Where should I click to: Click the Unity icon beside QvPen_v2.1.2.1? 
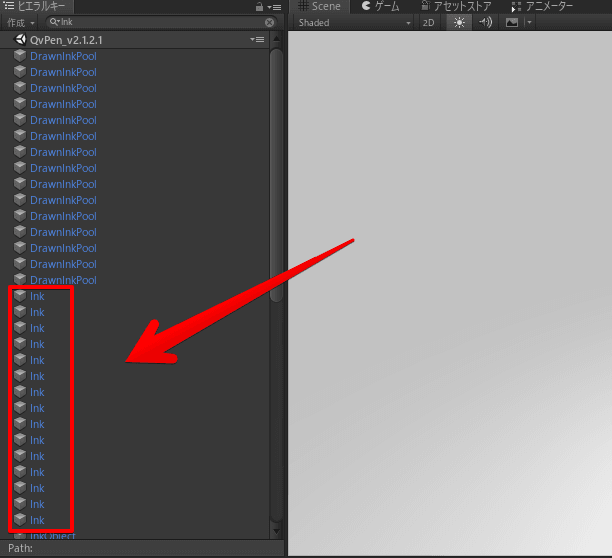(20, 39)
